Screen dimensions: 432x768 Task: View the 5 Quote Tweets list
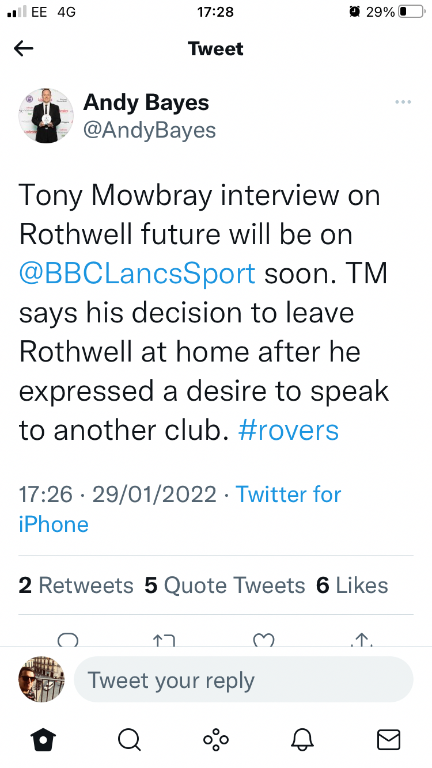225,585
